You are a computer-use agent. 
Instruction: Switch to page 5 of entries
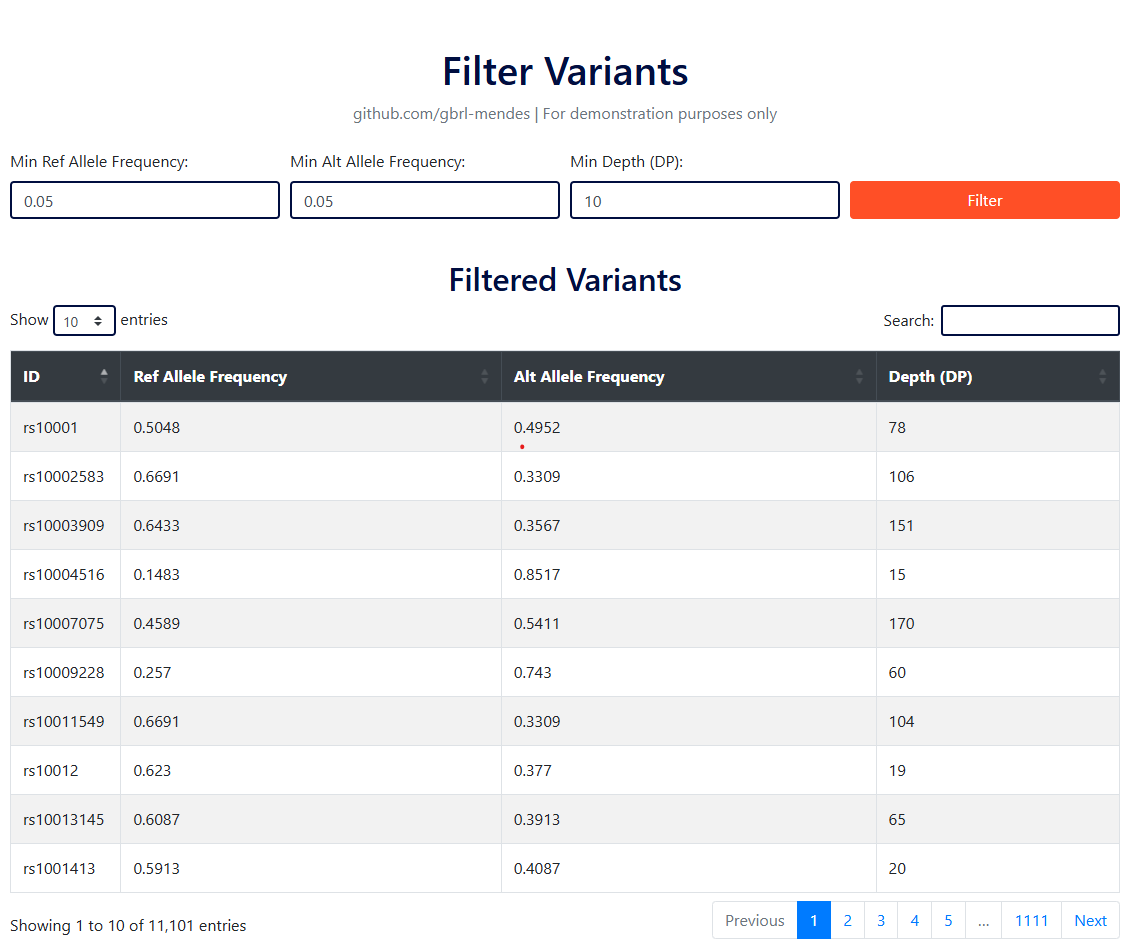pos(948,920)
